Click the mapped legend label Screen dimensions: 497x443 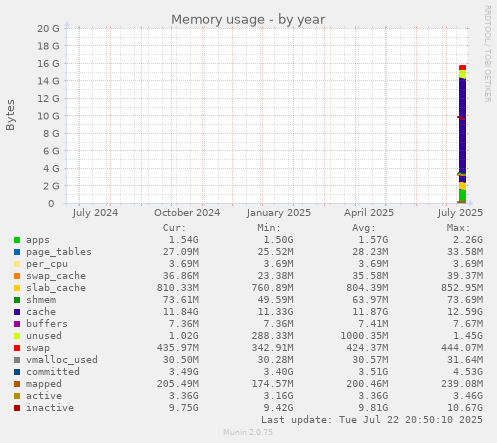44,384
